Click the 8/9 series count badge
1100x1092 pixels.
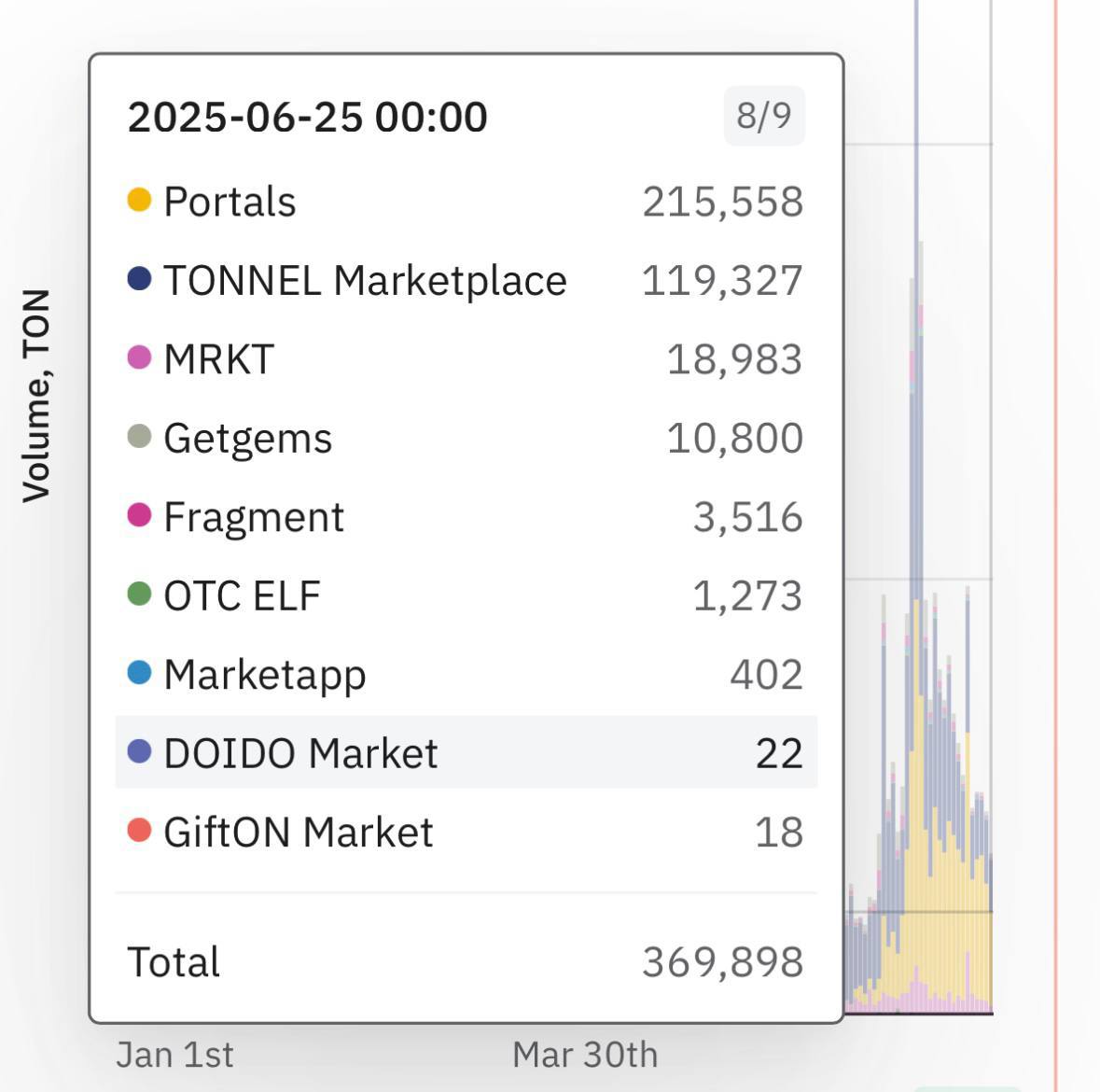764,116
